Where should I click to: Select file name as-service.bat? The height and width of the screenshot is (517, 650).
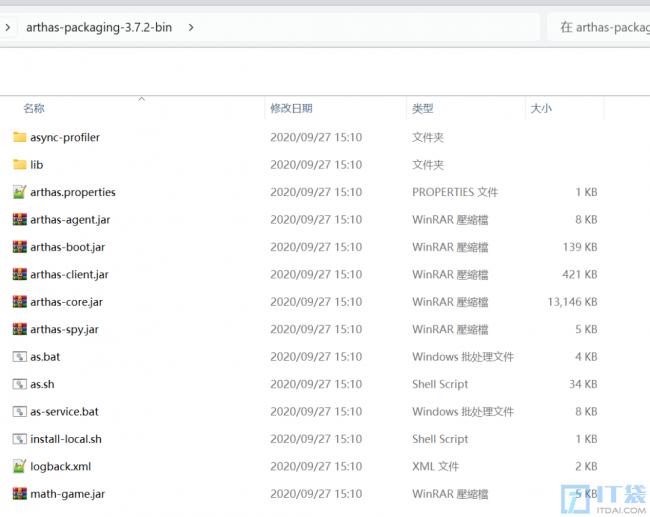pyautogui.click(x=64, y=411)
